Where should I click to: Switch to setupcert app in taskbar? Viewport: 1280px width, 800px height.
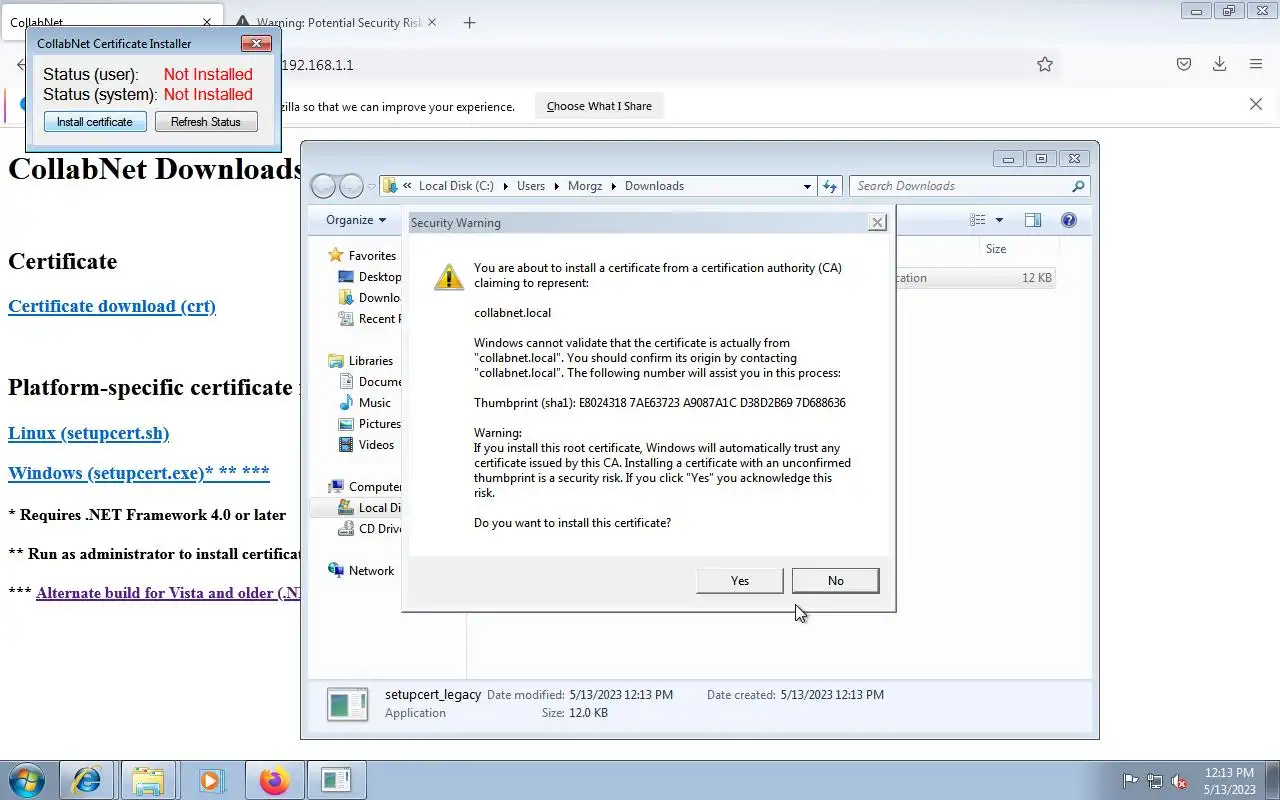[336, 780]
